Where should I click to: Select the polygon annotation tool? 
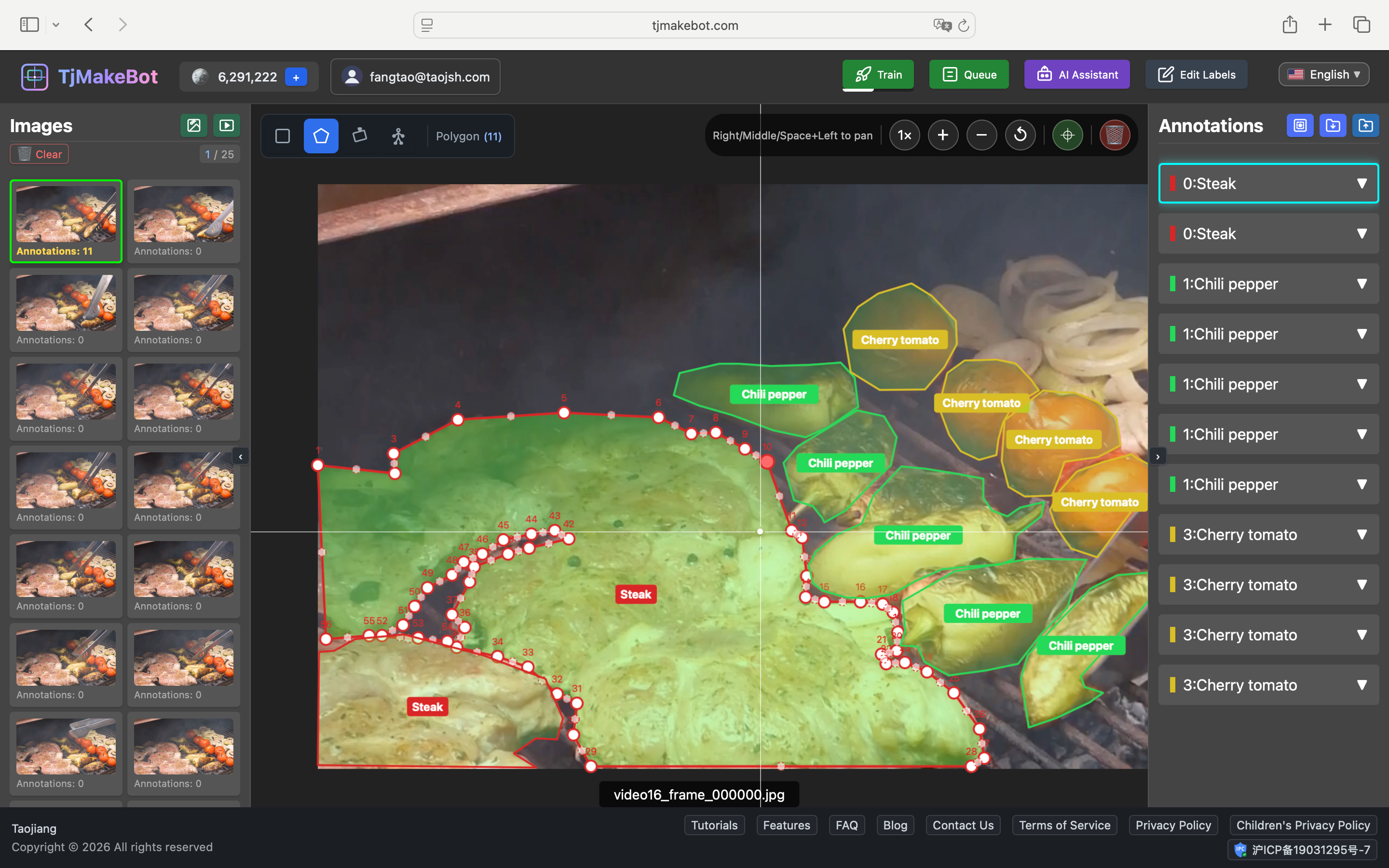321,136
